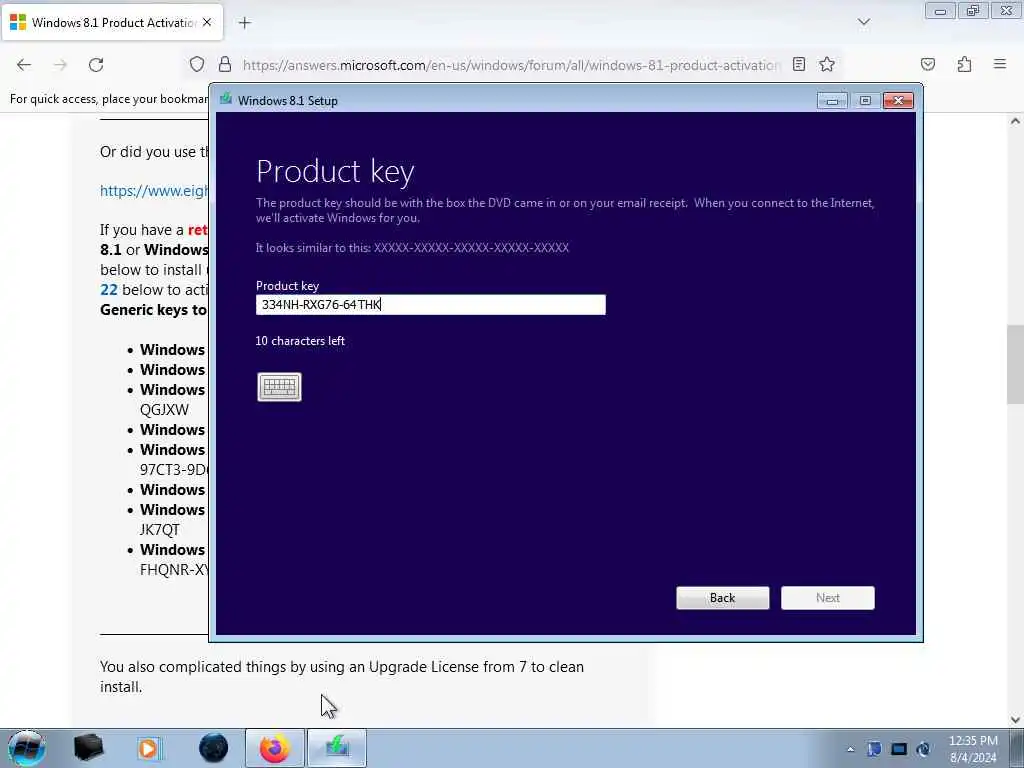This screenshot has height=768, width=1024.
Task: Click the '10 characters left' text
Action: pyautogui.click(x=300, y=341)
